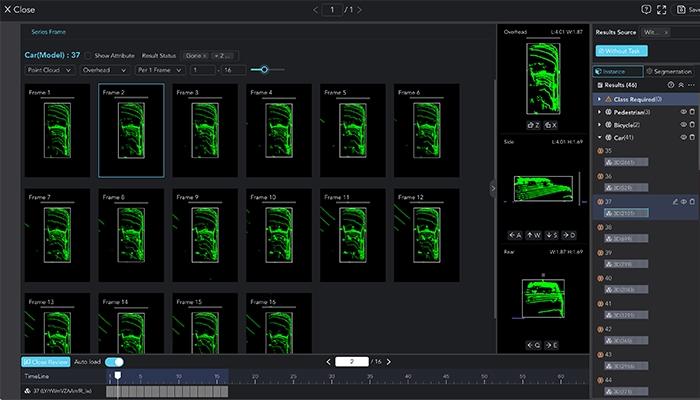
Task: Open Frame 10 thumbnail
Action: pyautogui.click(x=279, y=235)
